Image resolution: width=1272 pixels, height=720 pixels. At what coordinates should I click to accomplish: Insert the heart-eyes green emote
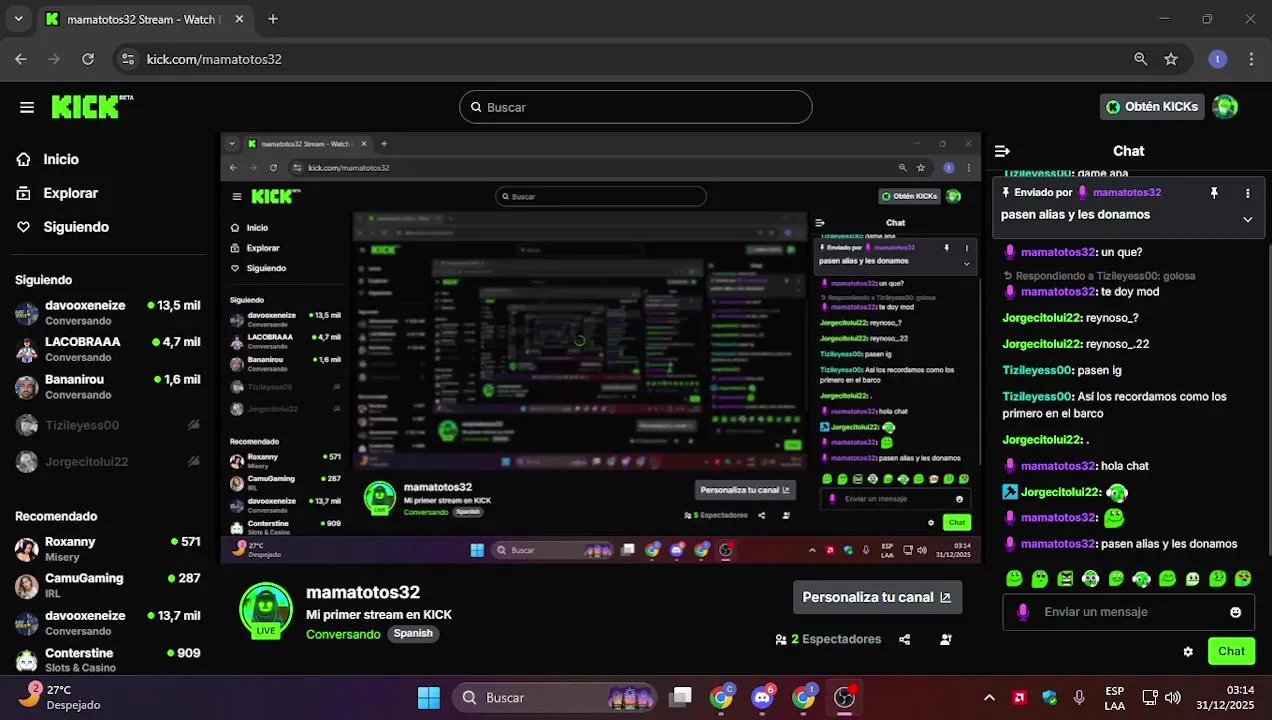[1243, 578]
